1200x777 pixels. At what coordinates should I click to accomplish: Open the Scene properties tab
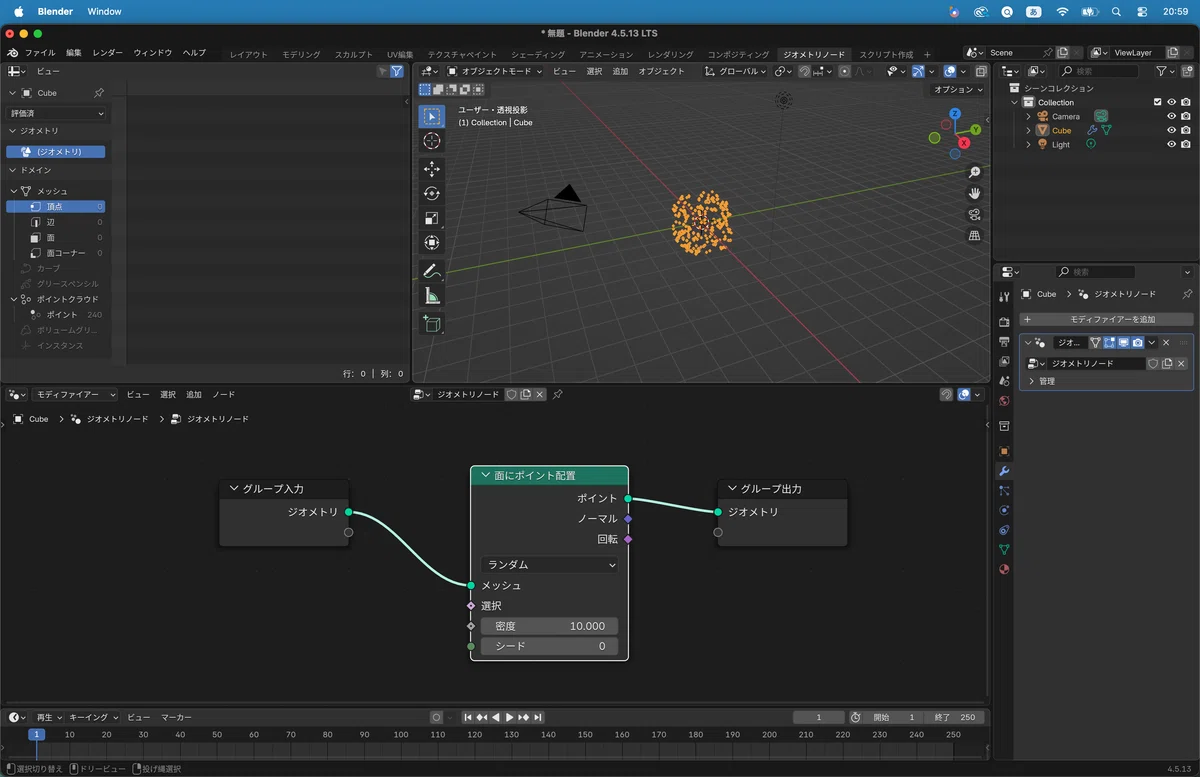[1004, 381]
